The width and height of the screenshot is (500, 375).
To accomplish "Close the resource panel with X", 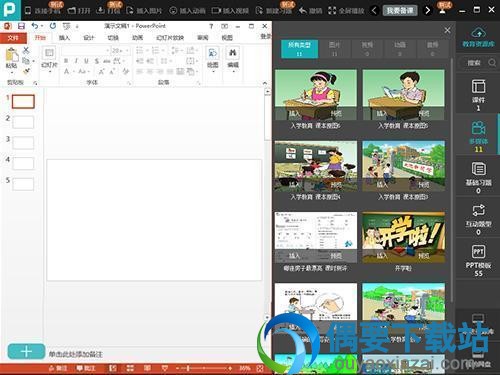I will pos(447,30).
